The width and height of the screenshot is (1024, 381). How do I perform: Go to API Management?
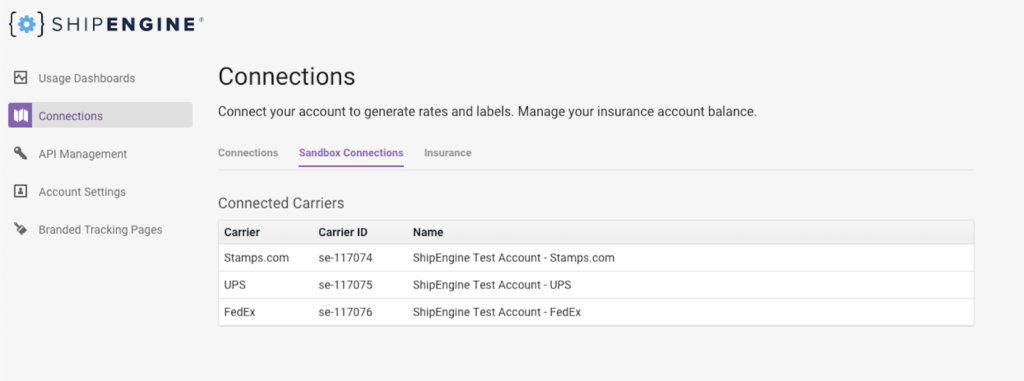coord(83,154)
